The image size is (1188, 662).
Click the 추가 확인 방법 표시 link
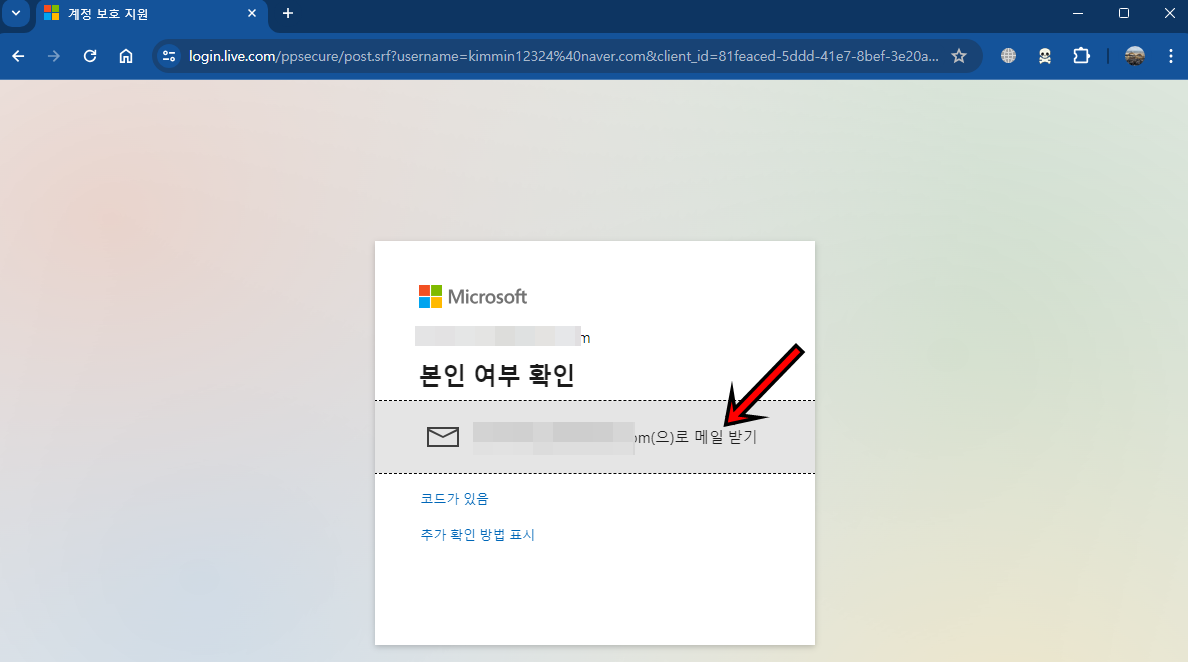click(x=477, y=535)
